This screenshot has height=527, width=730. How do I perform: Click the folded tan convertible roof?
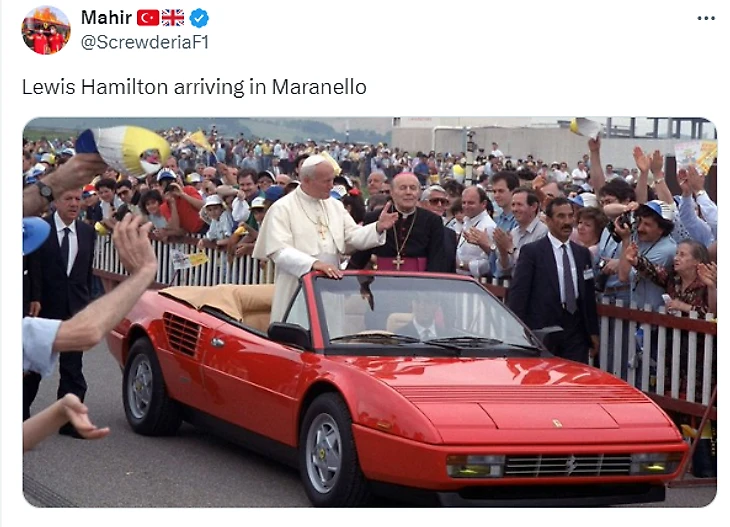click(218, 300)
